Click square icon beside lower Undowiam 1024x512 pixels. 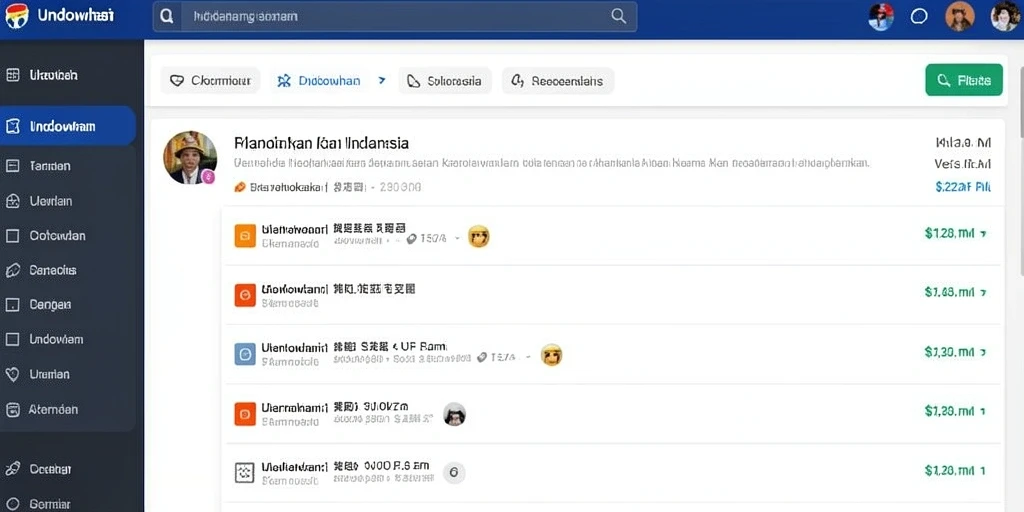12,339
